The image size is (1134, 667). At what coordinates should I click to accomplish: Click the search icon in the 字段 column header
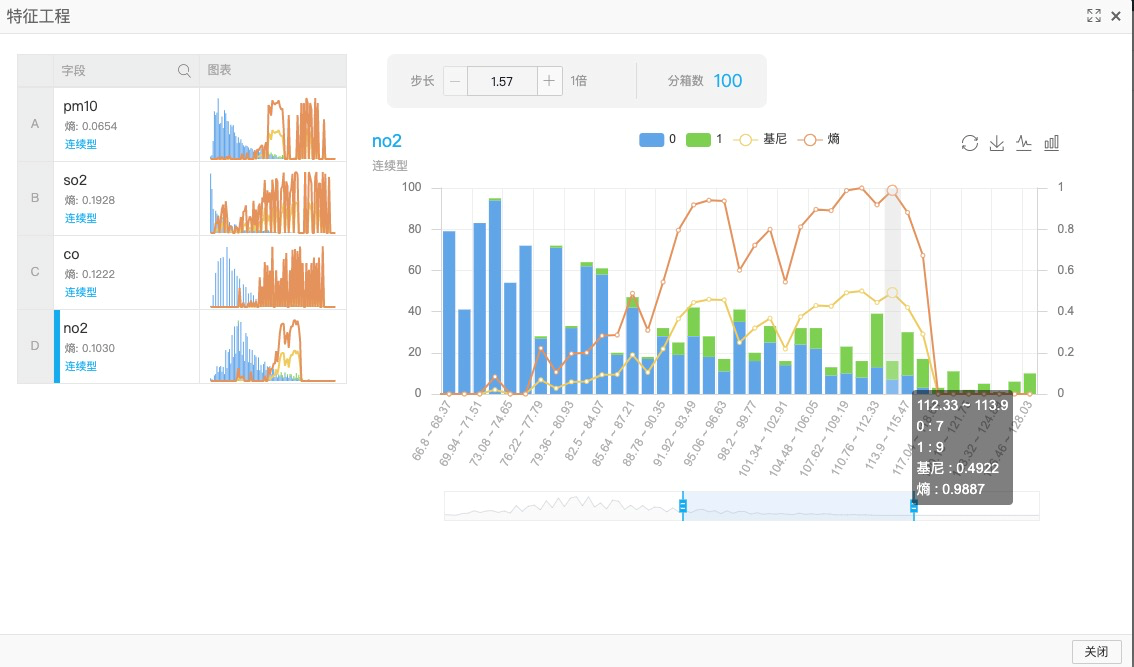184,70
